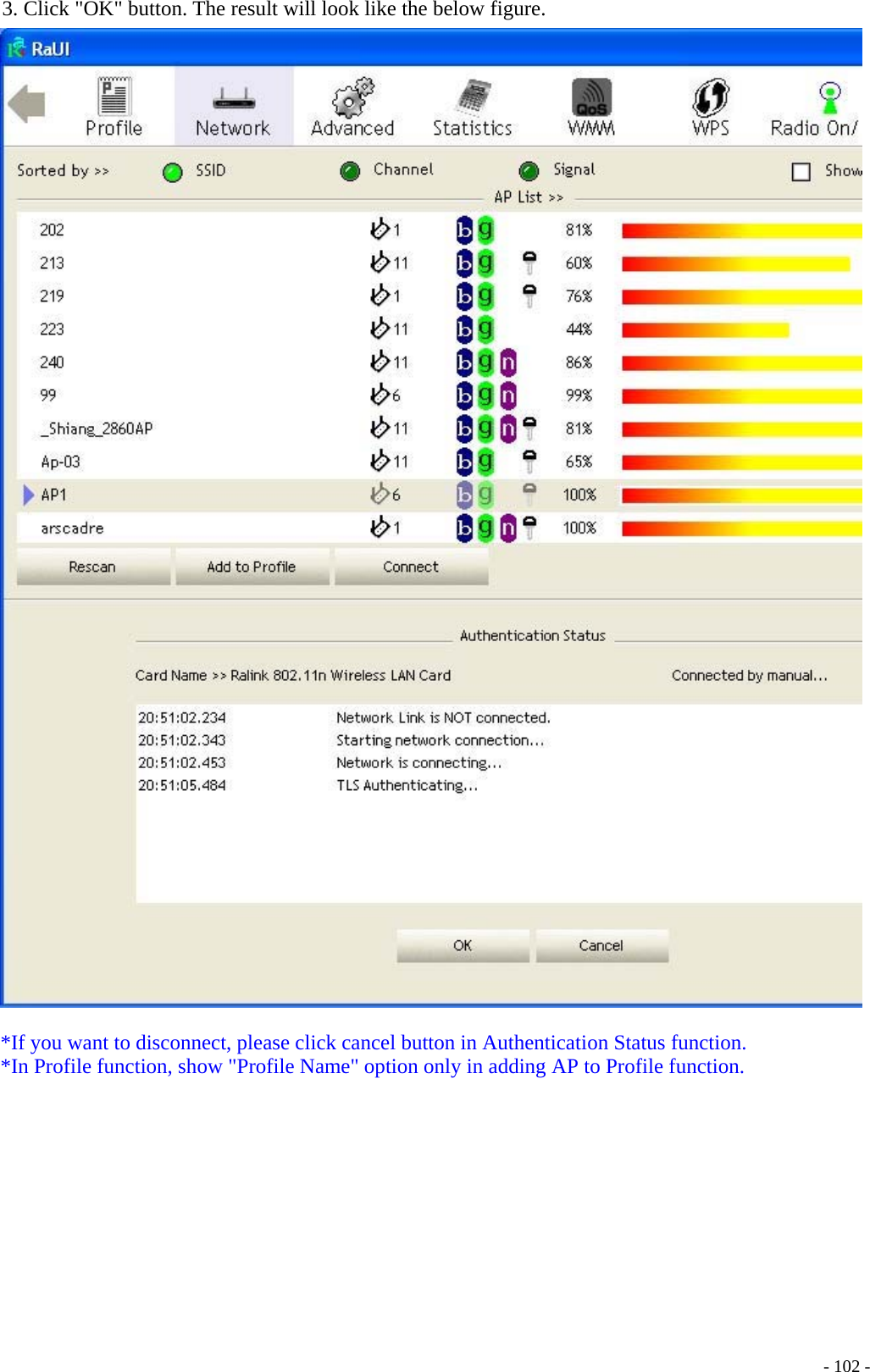Open the Statistics calculator icon

[473, 97]
